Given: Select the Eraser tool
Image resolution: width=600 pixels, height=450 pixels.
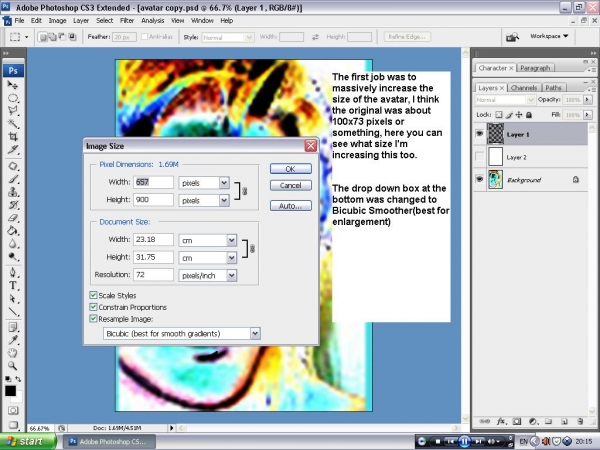Looking at the screenshot, I should point(13,218).
